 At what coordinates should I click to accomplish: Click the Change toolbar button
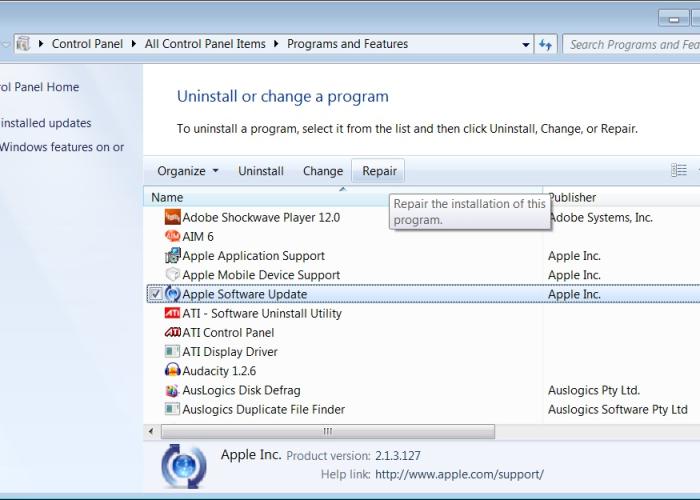[x=323, y=171]
